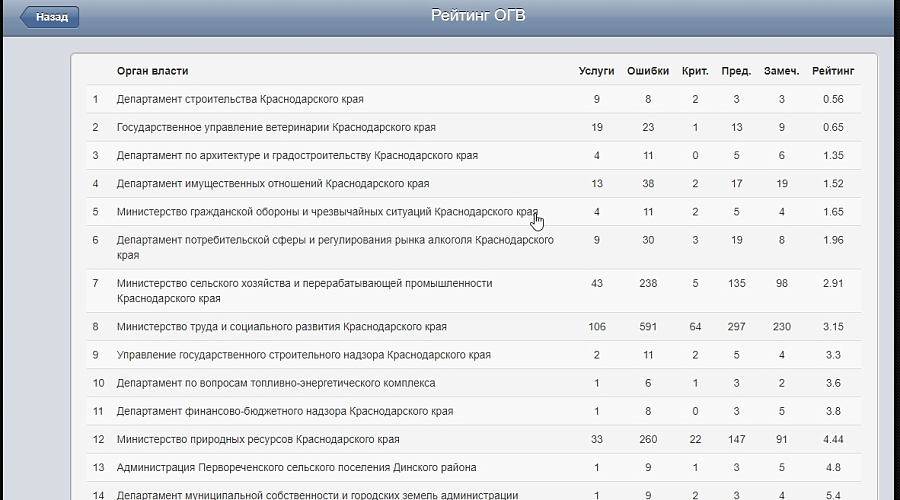This screenshot has height=500, width=900.
Task: Click errors value 30
Action: [648, 240]
